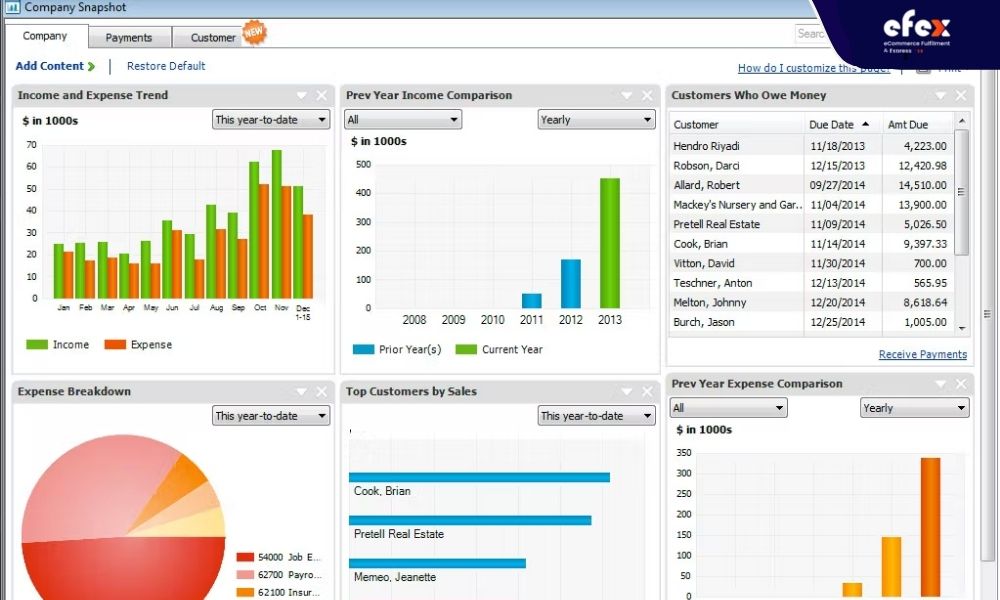Click the customer list scroll-up arrow
The height and width of the screenshot is (600, 1000).
point(962,121)
